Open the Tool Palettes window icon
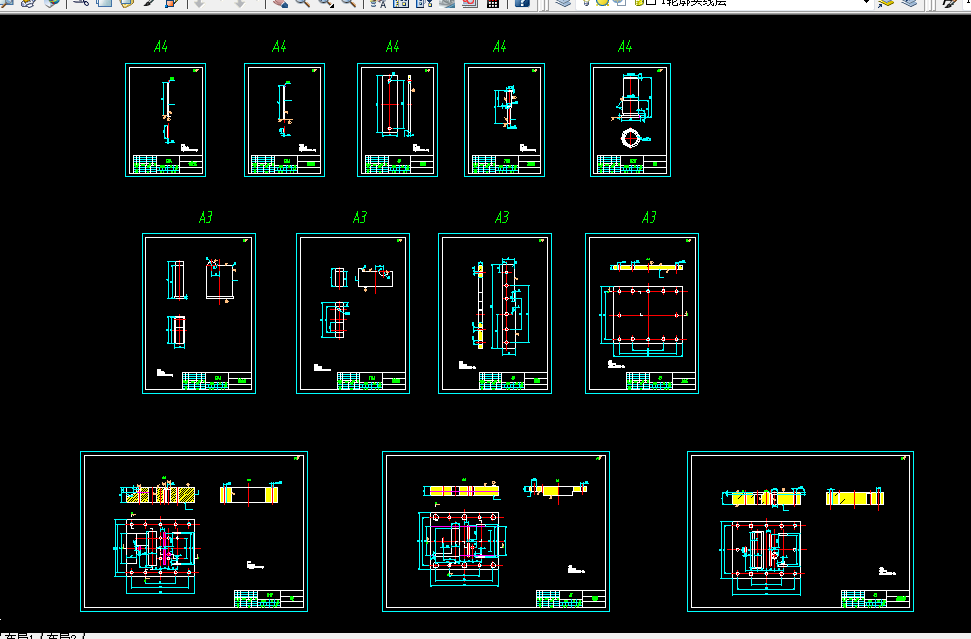 point(424,2)
